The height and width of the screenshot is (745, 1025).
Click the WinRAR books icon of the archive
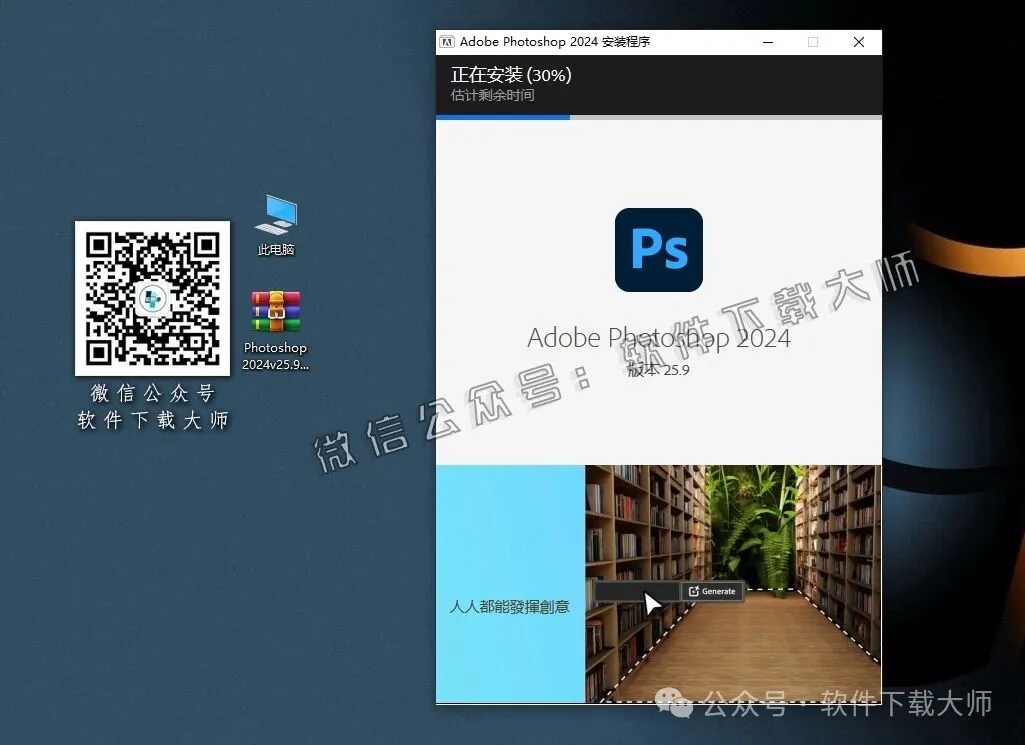[275, 311]
